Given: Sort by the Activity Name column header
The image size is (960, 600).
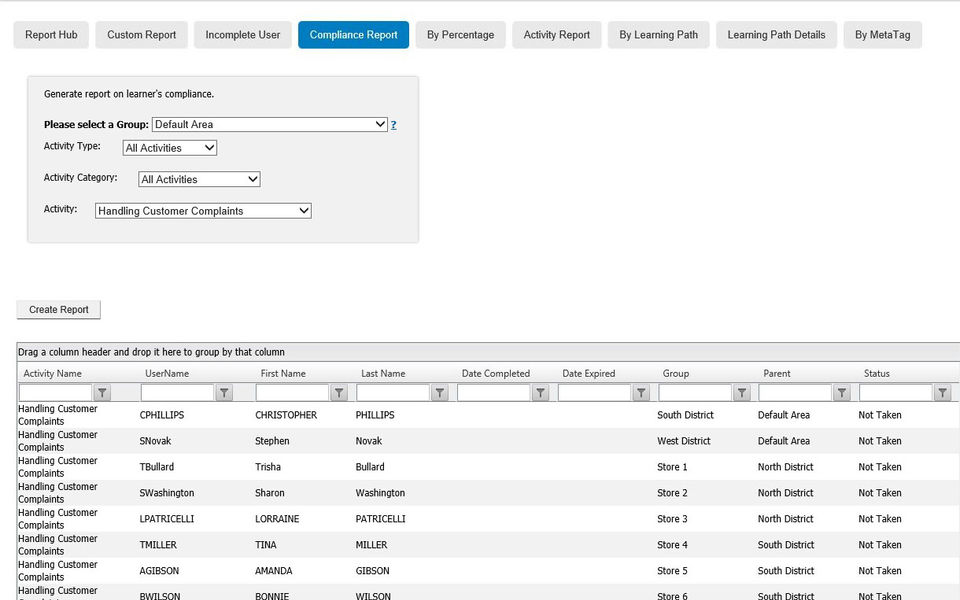Looking at the screenshot, I should 52,373.
